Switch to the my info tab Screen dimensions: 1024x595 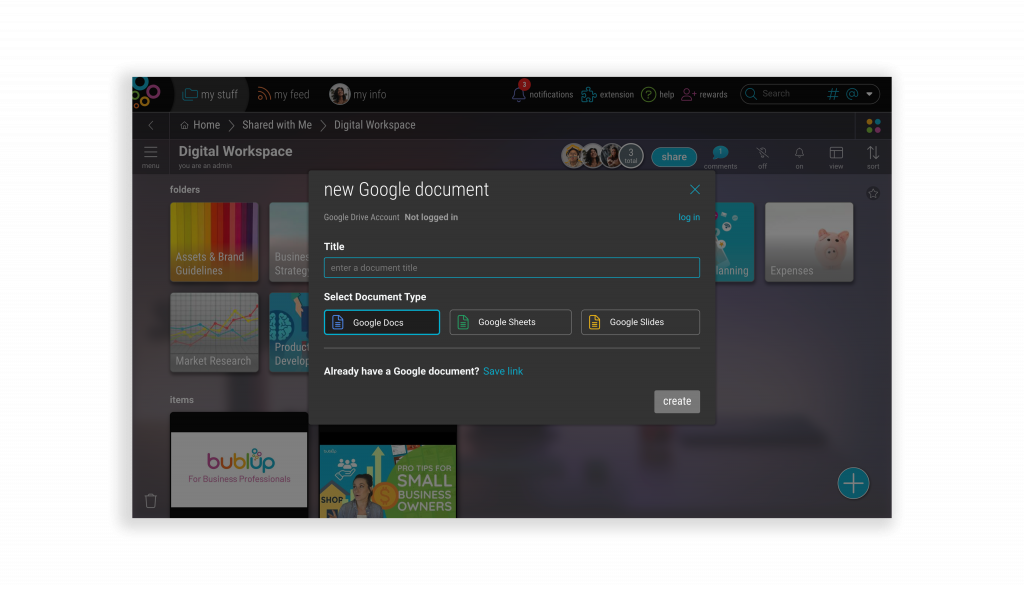pyautogui.click(x=358, y=94)
